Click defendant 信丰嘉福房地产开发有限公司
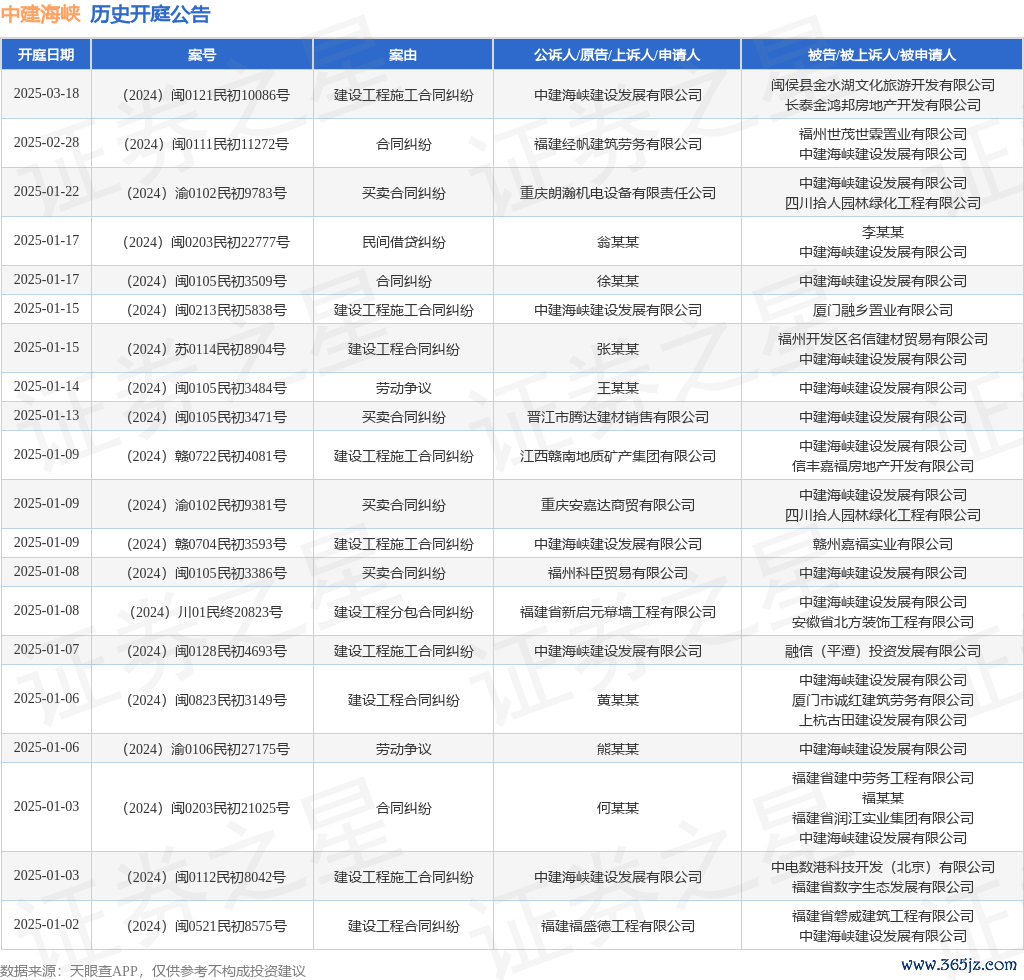The height and width of the screenshot is (980, 1024). pos(882,466)
